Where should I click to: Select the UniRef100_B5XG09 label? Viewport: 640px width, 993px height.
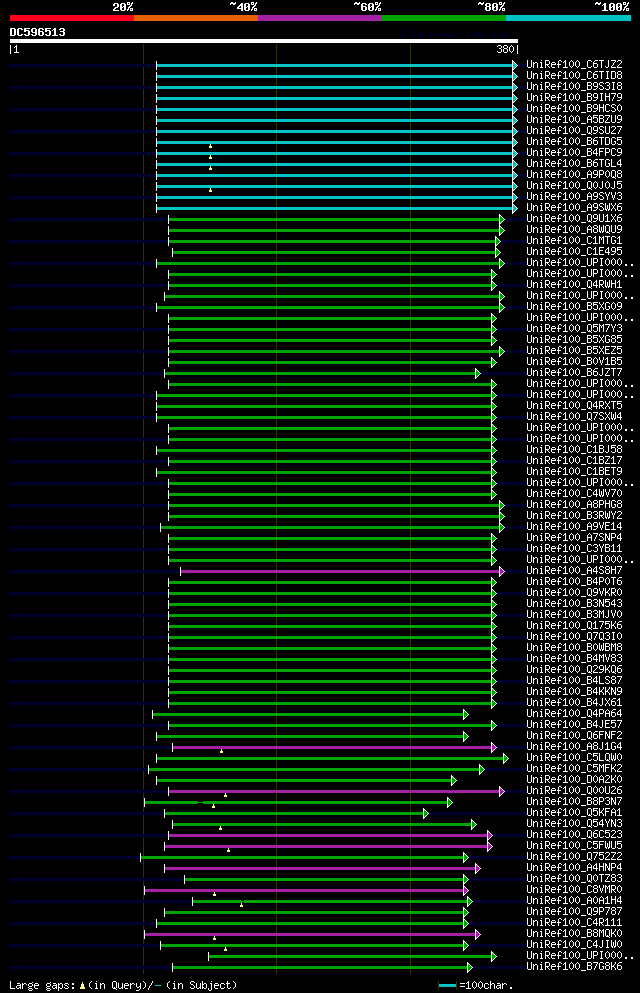coord(574,307)
